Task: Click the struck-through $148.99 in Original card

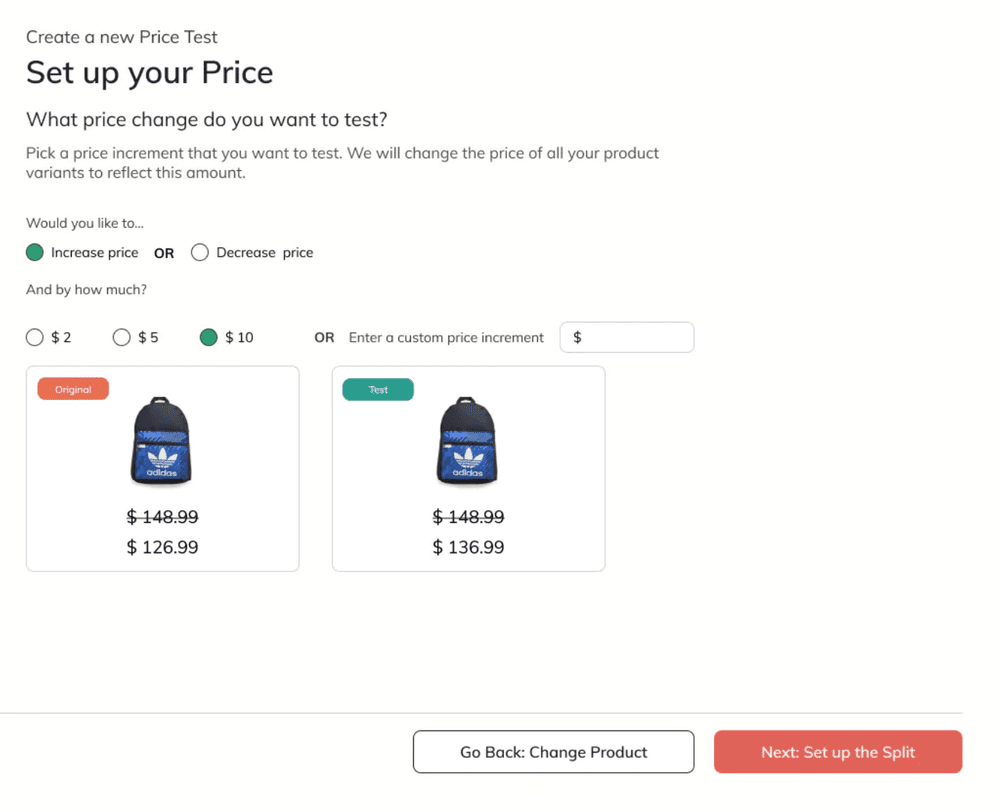Action: click(163, 517)
